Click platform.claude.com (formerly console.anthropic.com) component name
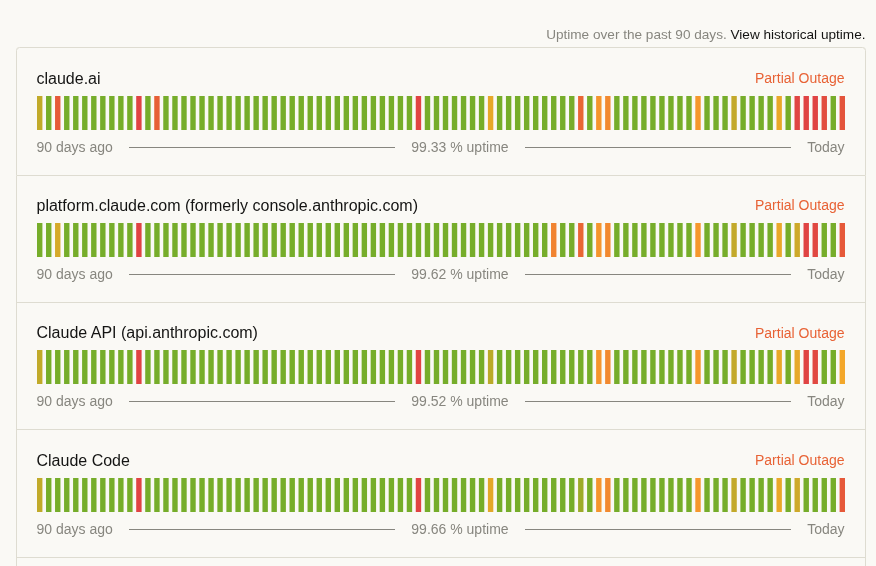This screenshot has height=566, width=876. pyautogui.click(x=227, y=206)
